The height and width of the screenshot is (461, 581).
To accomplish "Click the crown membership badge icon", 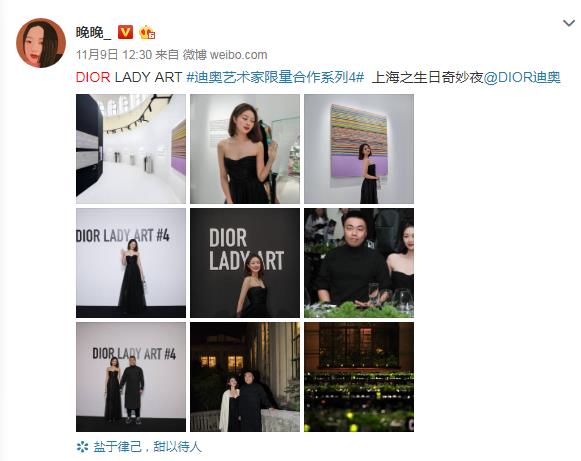I will (x=147, y=33).
